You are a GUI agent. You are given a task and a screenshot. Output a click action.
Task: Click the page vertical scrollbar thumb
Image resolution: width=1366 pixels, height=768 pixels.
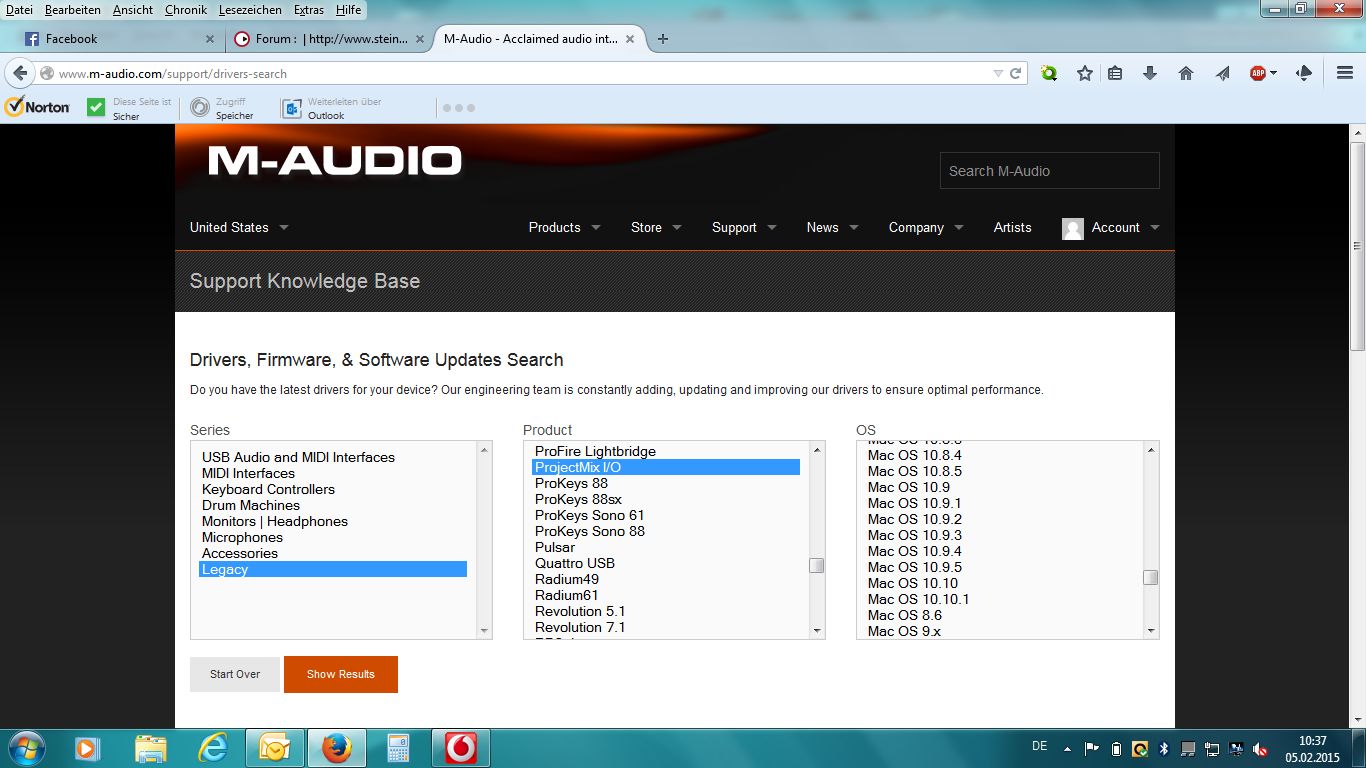click(x=1357, y=245)
